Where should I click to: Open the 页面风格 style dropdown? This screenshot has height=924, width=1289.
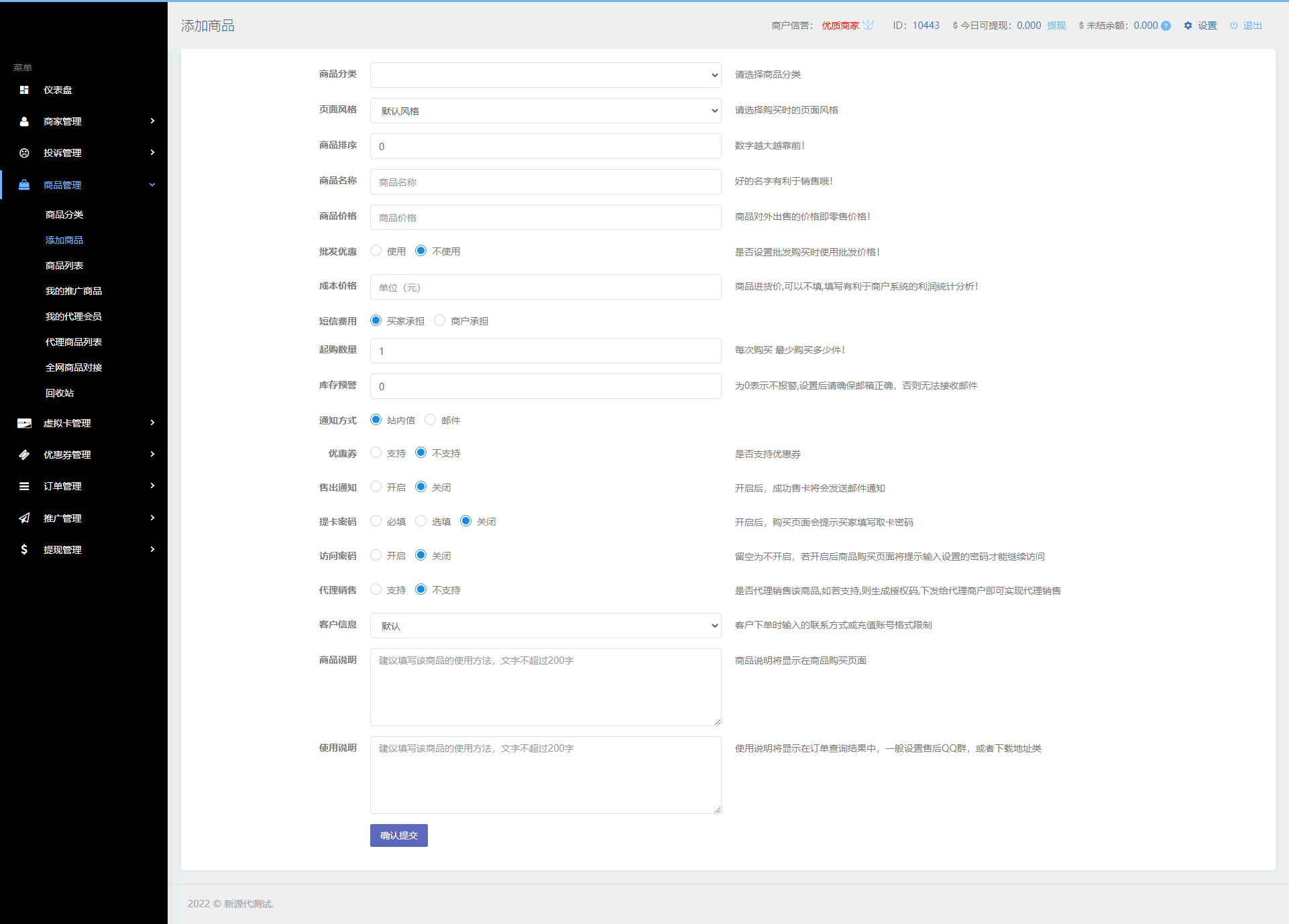tap(545, 111)
